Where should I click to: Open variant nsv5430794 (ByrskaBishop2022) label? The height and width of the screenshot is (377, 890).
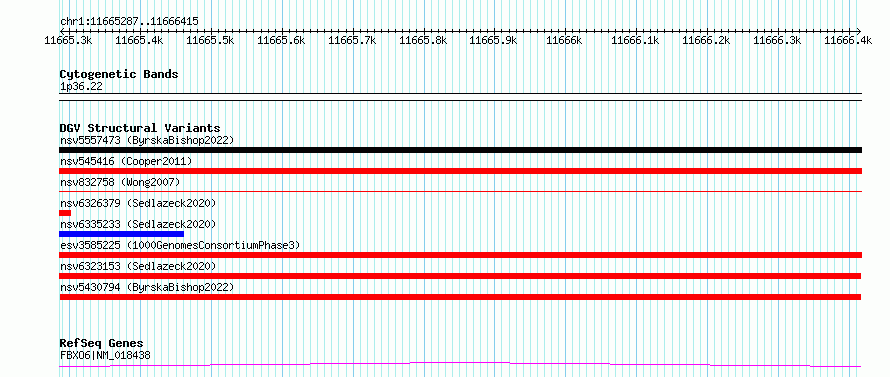146,287
